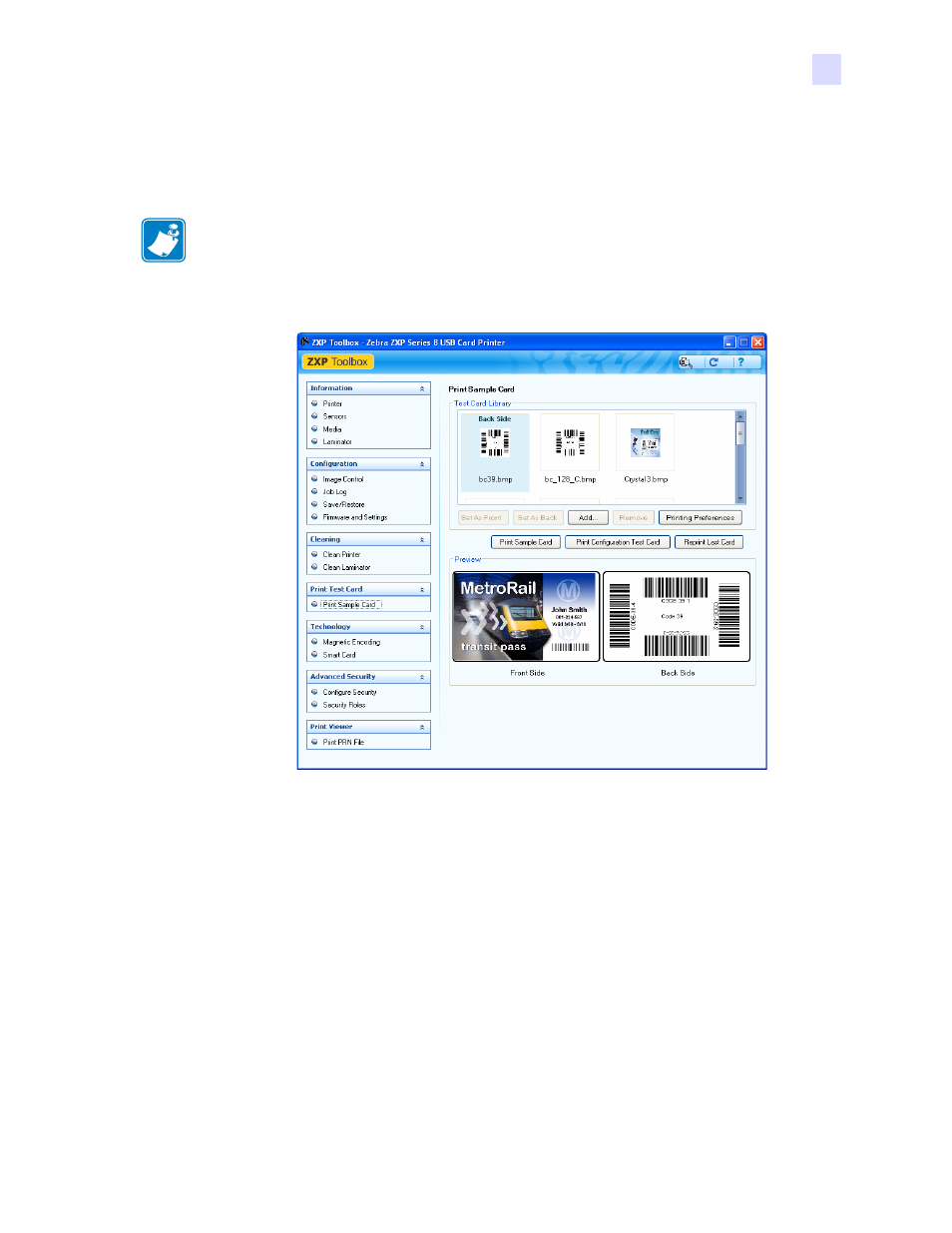Open the Print PRN File item
Viewport: 952px width, 1233px height.
tap(343, 742)
